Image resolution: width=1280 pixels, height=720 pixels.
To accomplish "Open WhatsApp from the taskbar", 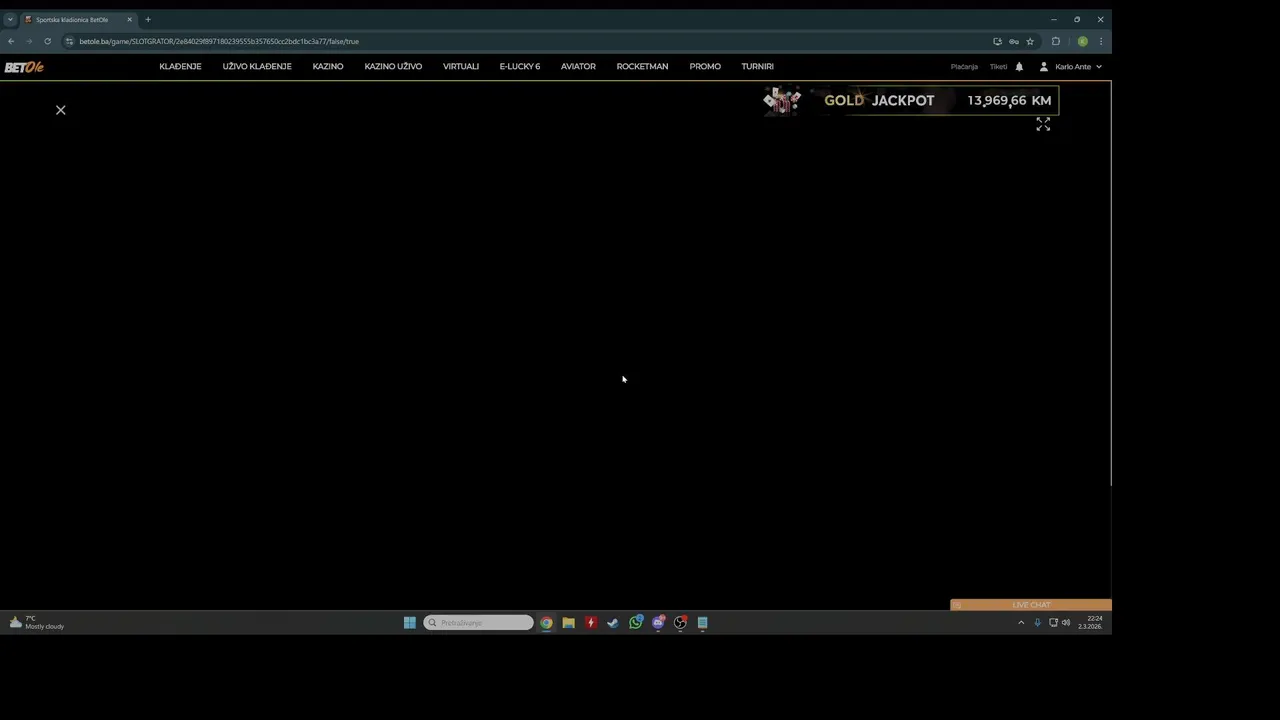I will click(635, 622).
